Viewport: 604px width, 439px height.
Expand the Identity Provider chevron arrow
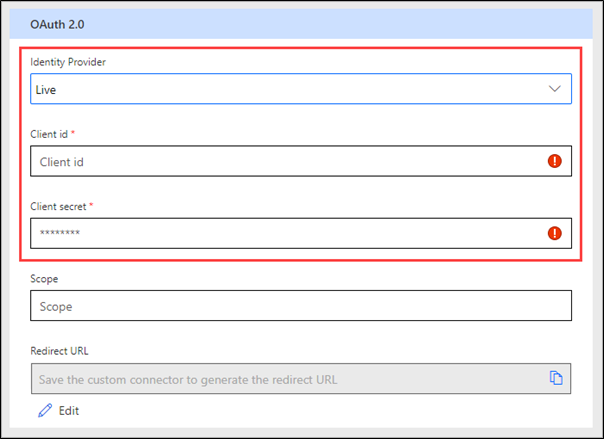554,89
